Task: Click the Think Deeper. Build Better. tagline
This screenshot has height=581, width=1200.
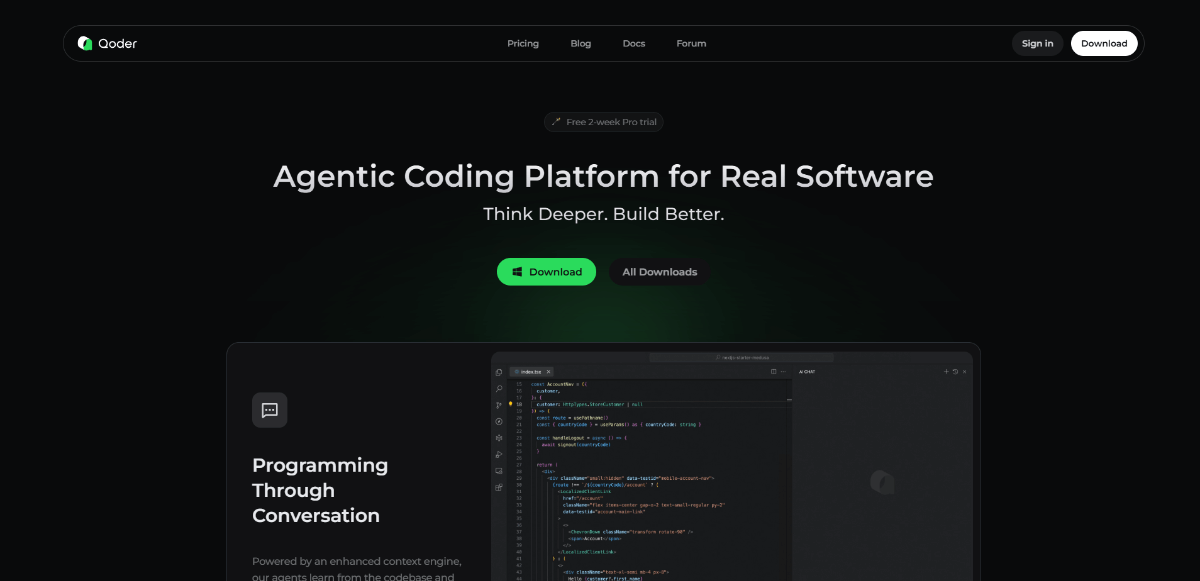Action: pyautogui.click(x=603, y=214)
